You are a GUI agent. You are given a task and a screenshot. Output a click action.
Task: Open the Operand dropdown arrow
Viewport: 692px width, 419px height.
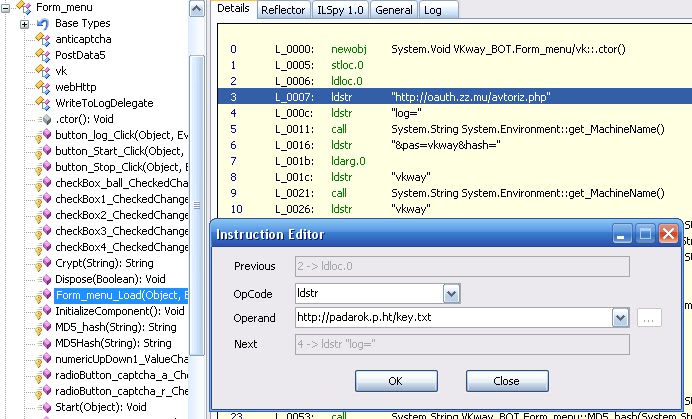pyautogui.click(x=620, y=317)
